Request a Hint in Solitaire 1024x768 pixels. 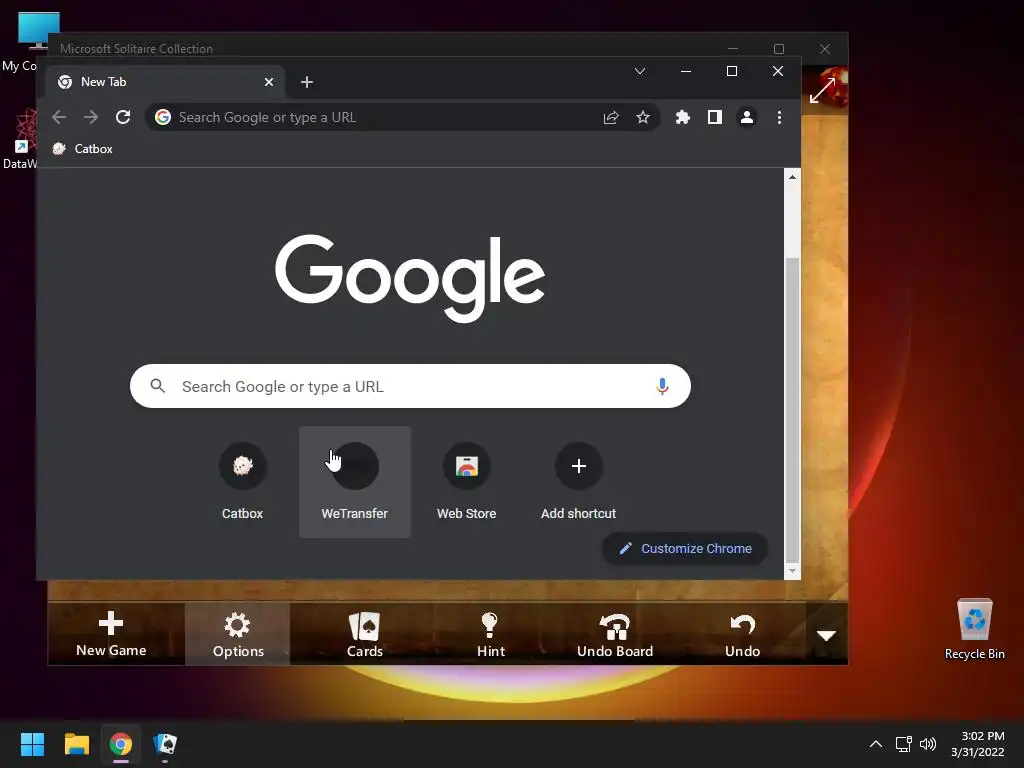(x=490, y=633)
